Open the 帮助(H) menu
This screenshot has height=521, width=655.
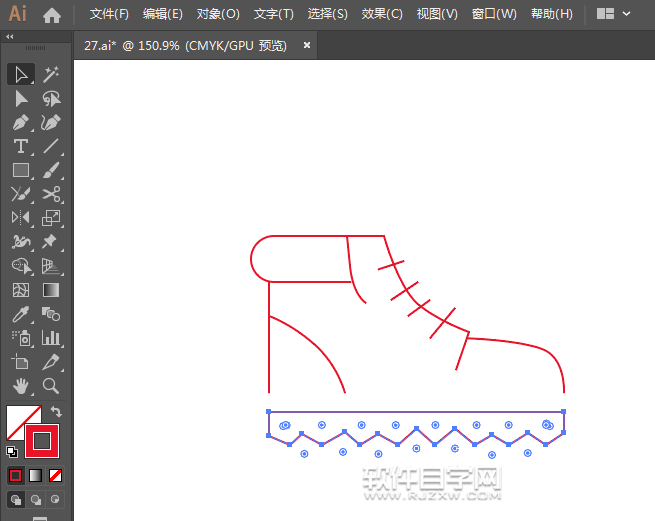552,14
